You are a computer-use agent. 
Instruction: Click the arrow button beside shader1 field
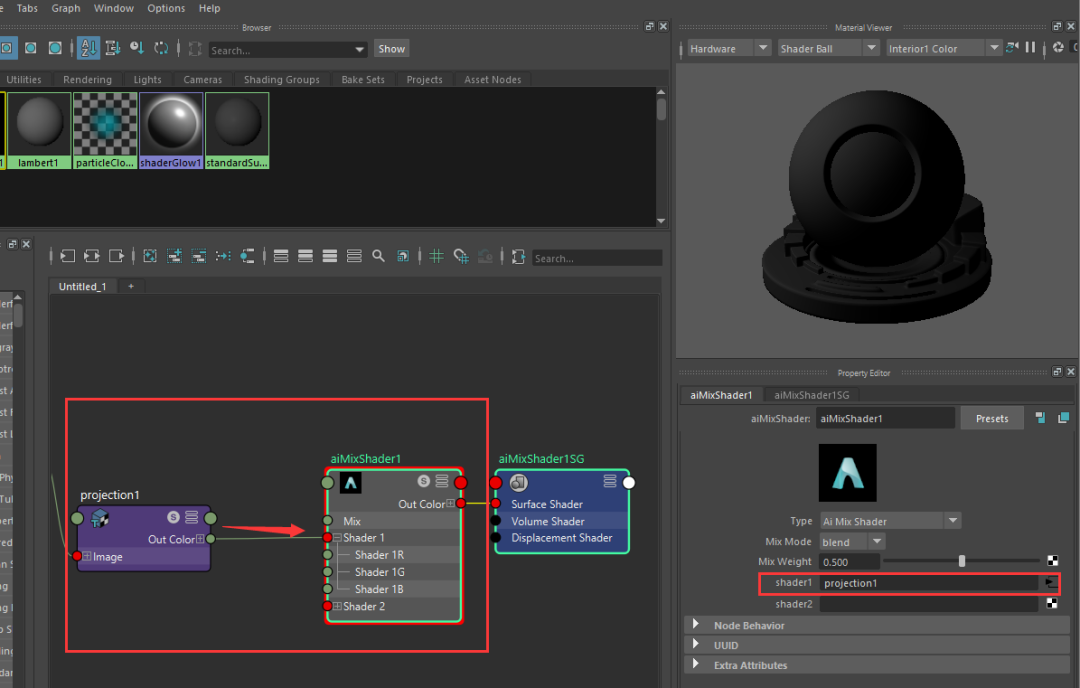[1050, 583]
